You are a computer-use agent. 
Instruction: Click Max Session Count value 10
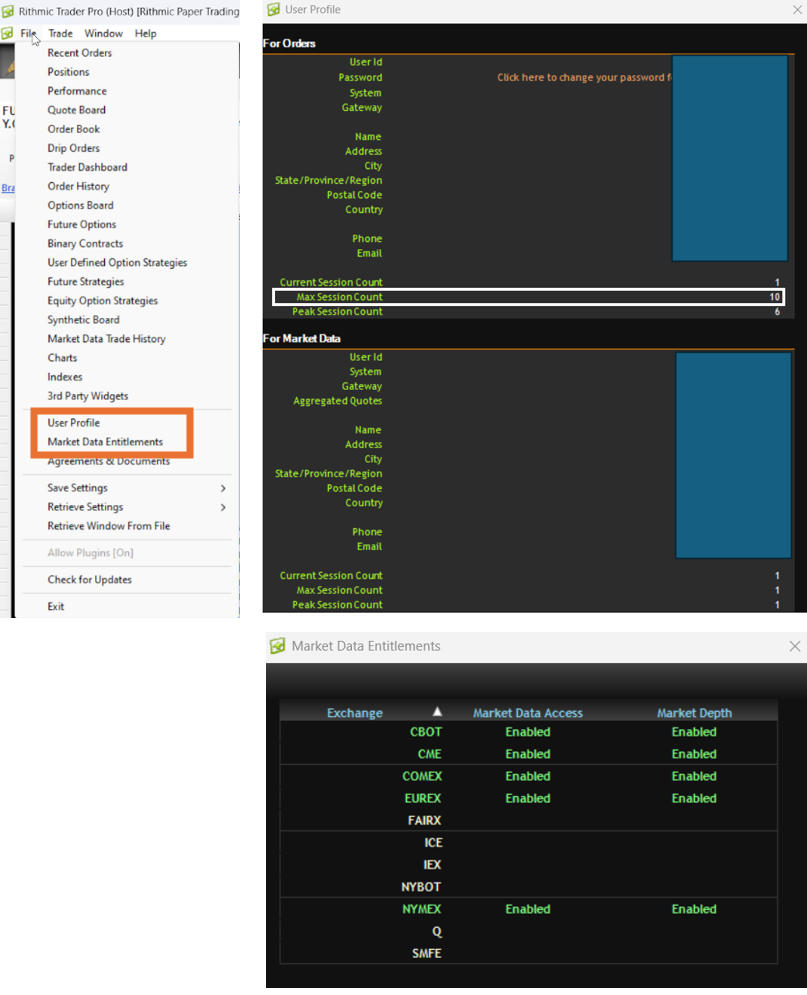point(775,297)
